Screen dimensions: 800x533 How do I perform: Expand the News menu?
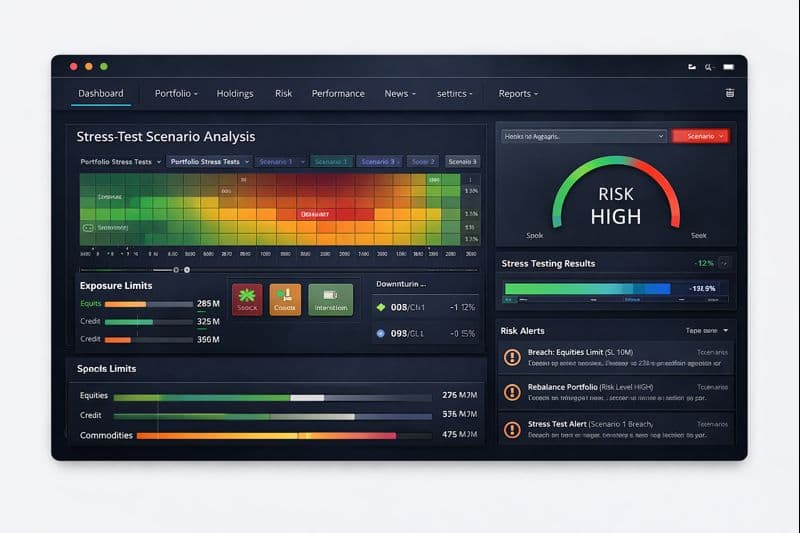pyautogui.click(x=400, y=93)
